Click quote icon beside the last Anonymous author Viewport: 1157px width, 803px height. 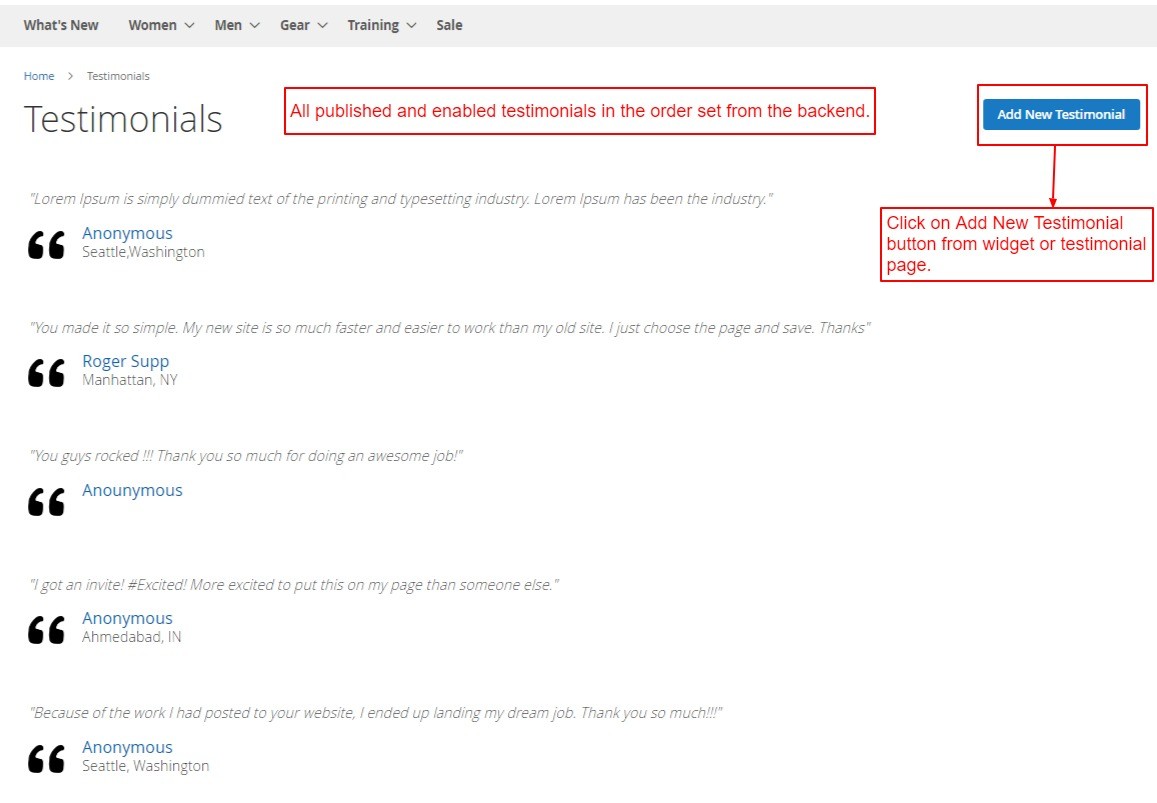(46, 759)
